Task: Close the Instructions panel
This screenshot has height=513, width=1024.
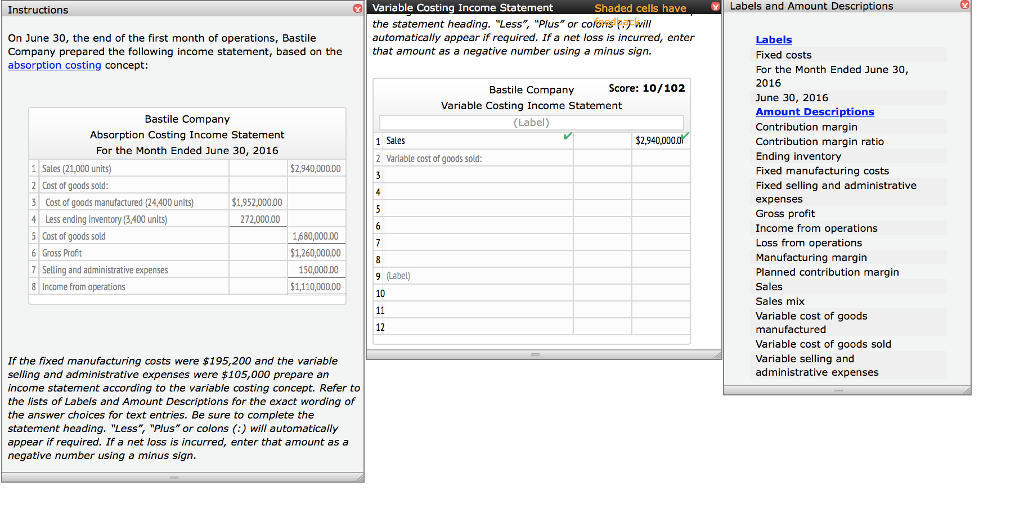Action: pos(357,9)
